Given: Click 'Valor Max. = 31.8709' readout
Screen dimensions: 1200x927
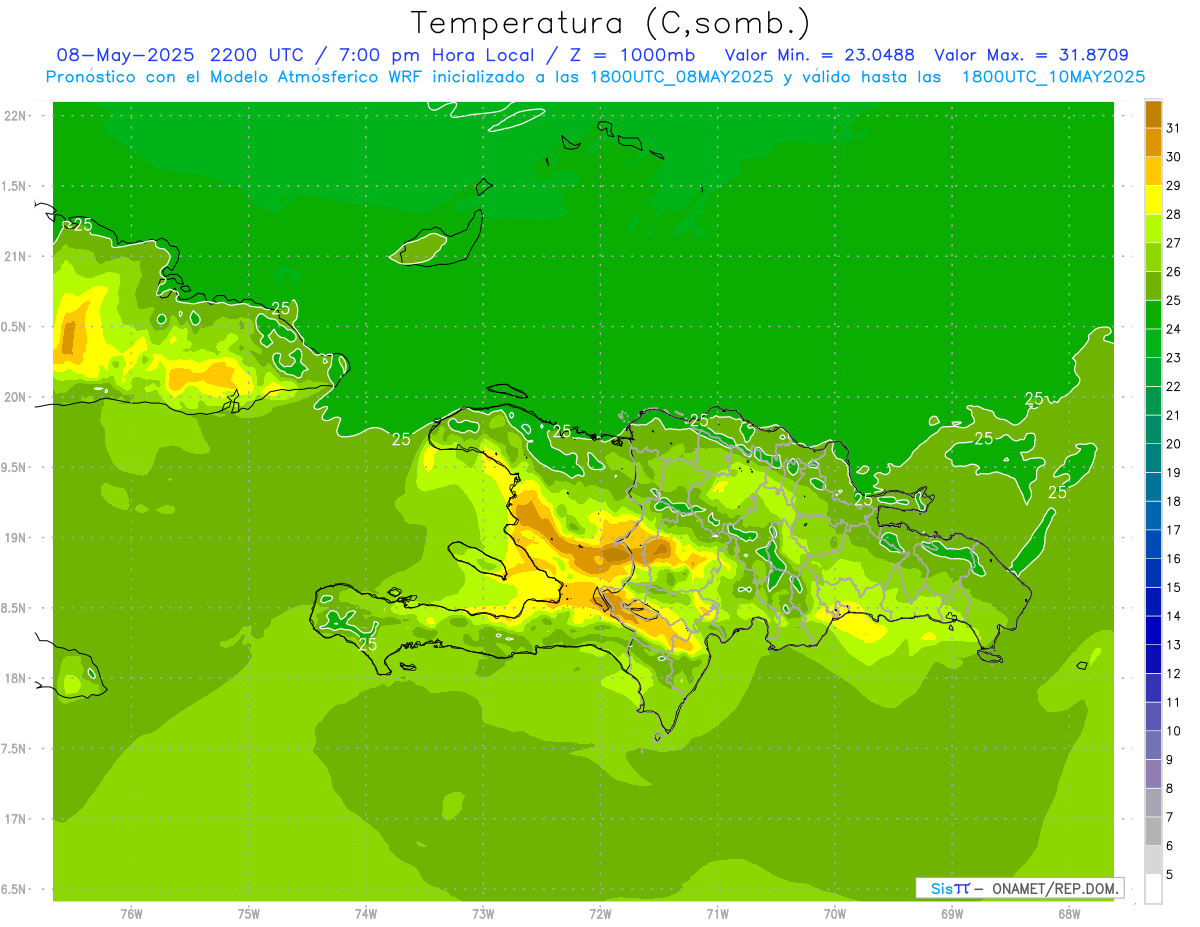Looking at the screenshot, I should click(x=1032, y=55).
